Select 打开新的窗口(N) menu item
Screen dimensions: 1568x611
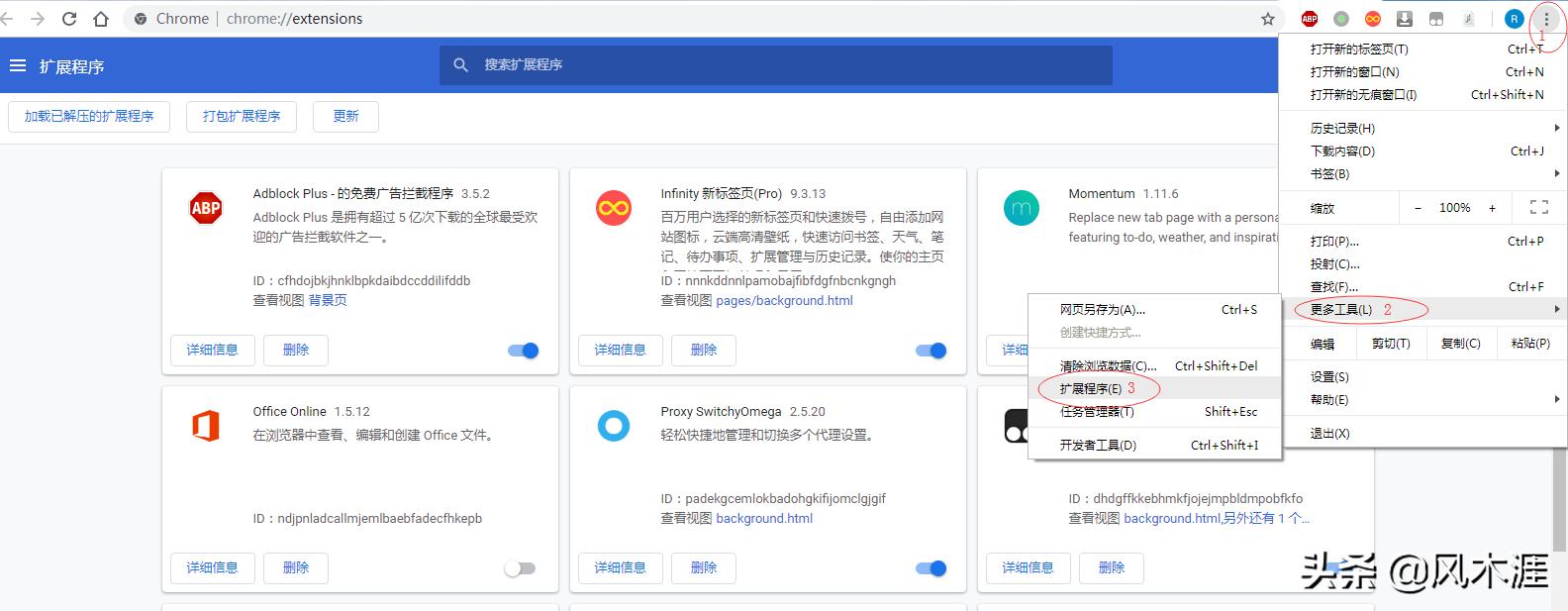1425,71
